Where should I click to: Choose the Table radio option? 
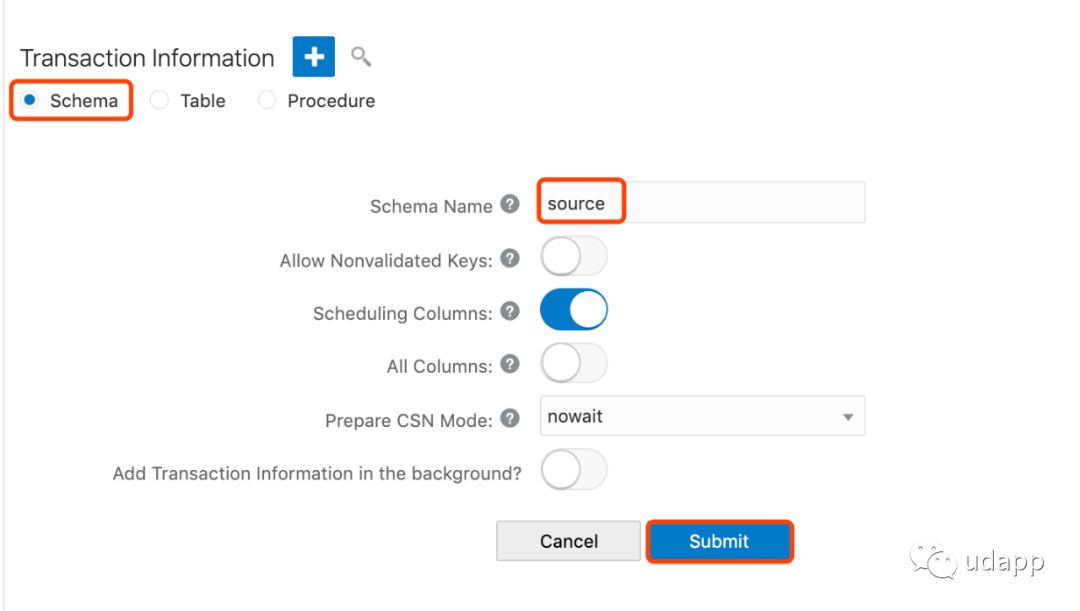coord(159,101)
